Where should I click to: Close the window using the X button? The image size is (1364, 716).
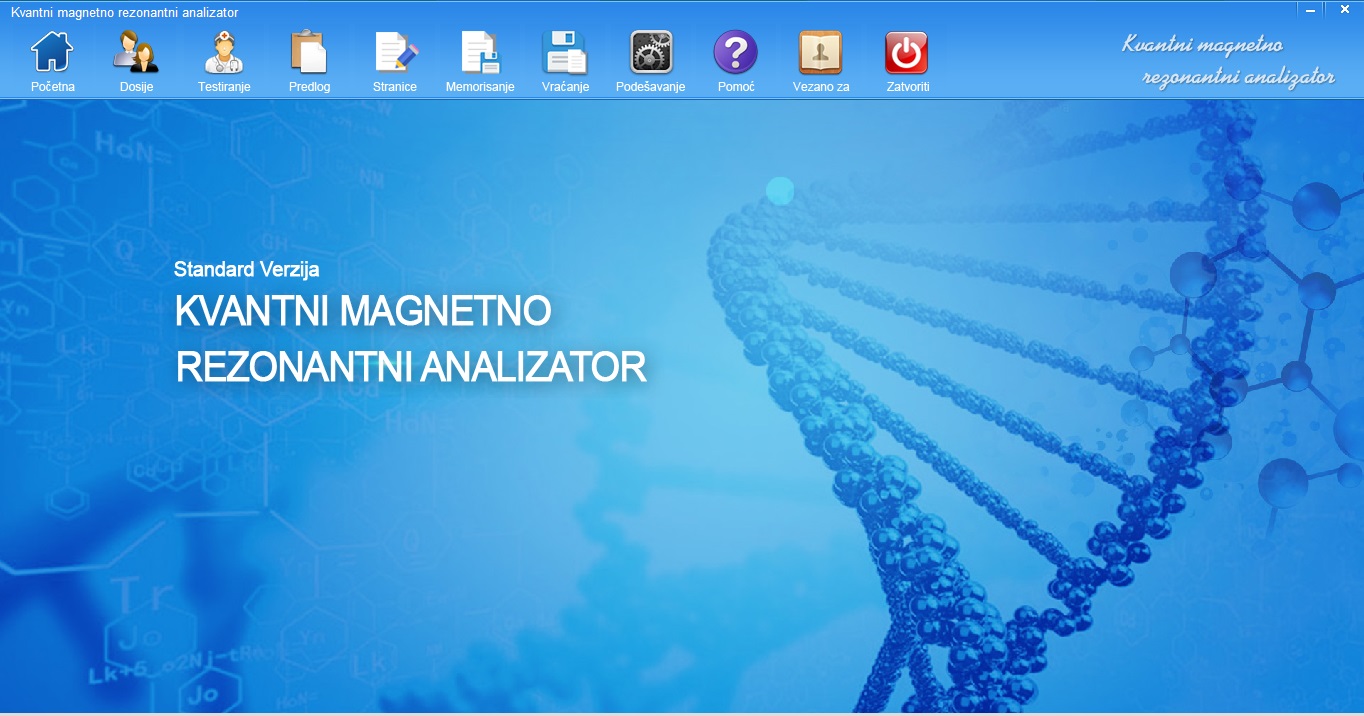(1342, 9)
